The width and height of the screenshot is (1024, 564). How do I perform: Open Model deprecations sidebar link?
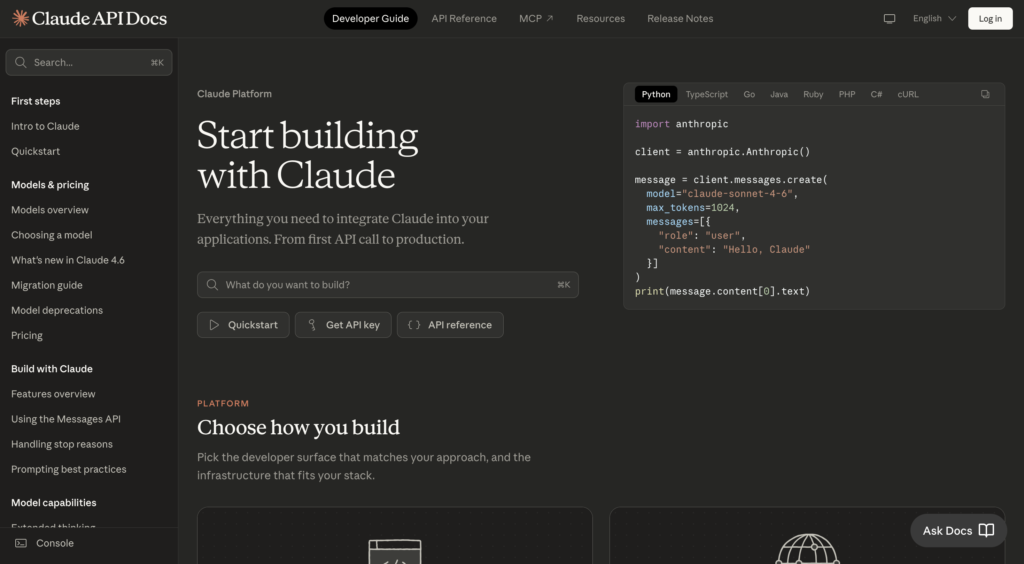point(57,310)
